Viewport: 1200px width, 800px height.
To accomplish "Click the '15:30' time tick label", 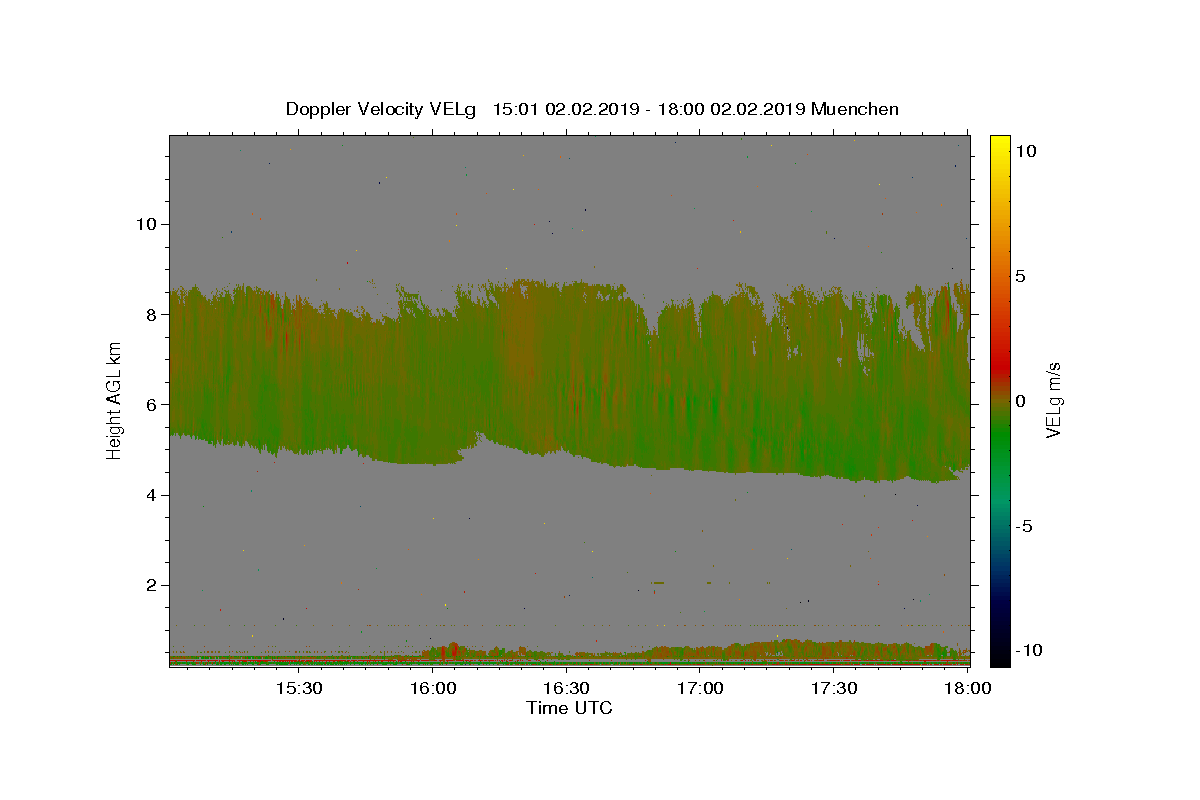I will tap(298, 688).
